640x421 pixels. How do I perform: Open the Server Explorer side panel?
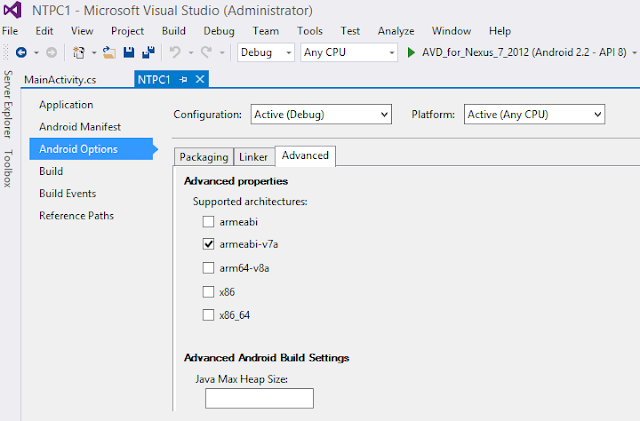[x=8, y=104]
